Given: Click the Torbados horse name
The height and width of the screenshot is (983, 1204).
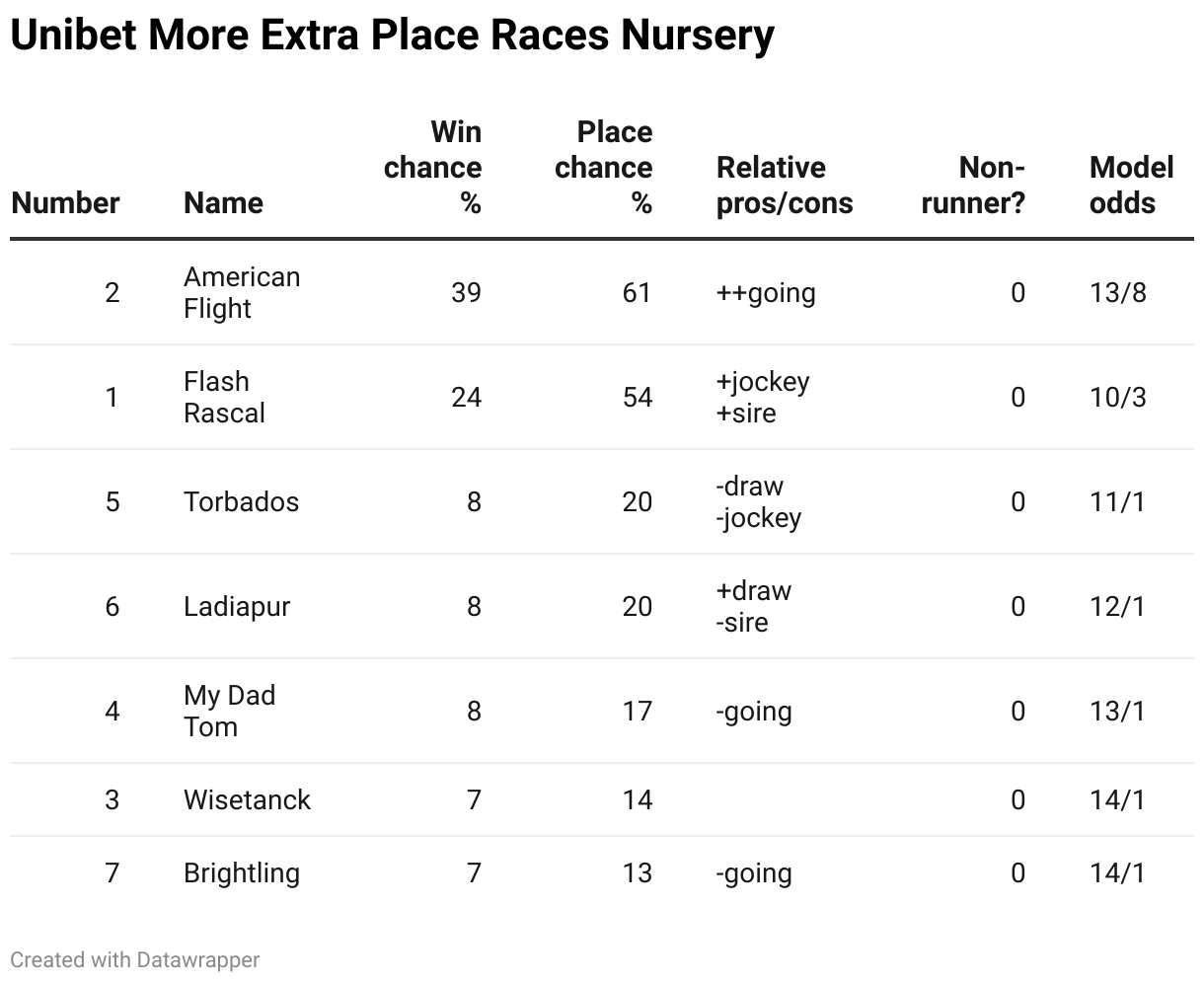Looking at the screenshot, I should pos(241,502).
